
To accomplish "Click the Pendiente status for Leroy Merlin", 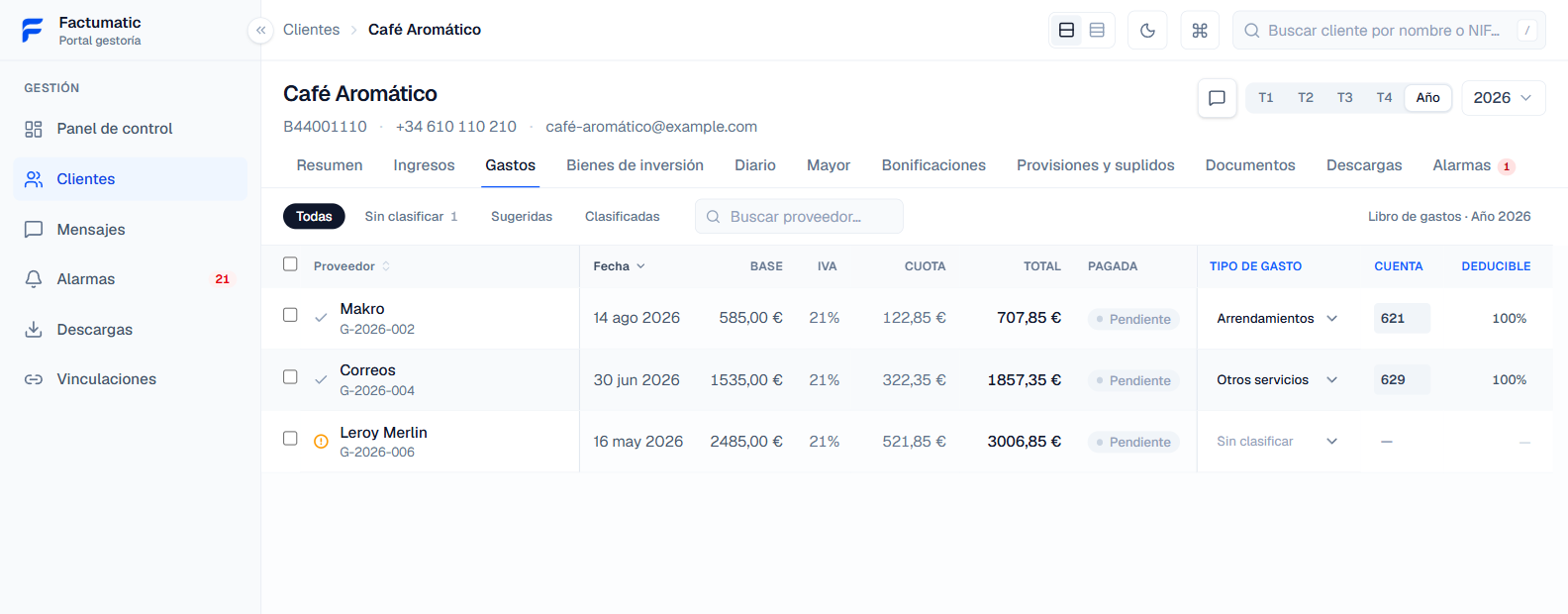I will (1133, 442).
